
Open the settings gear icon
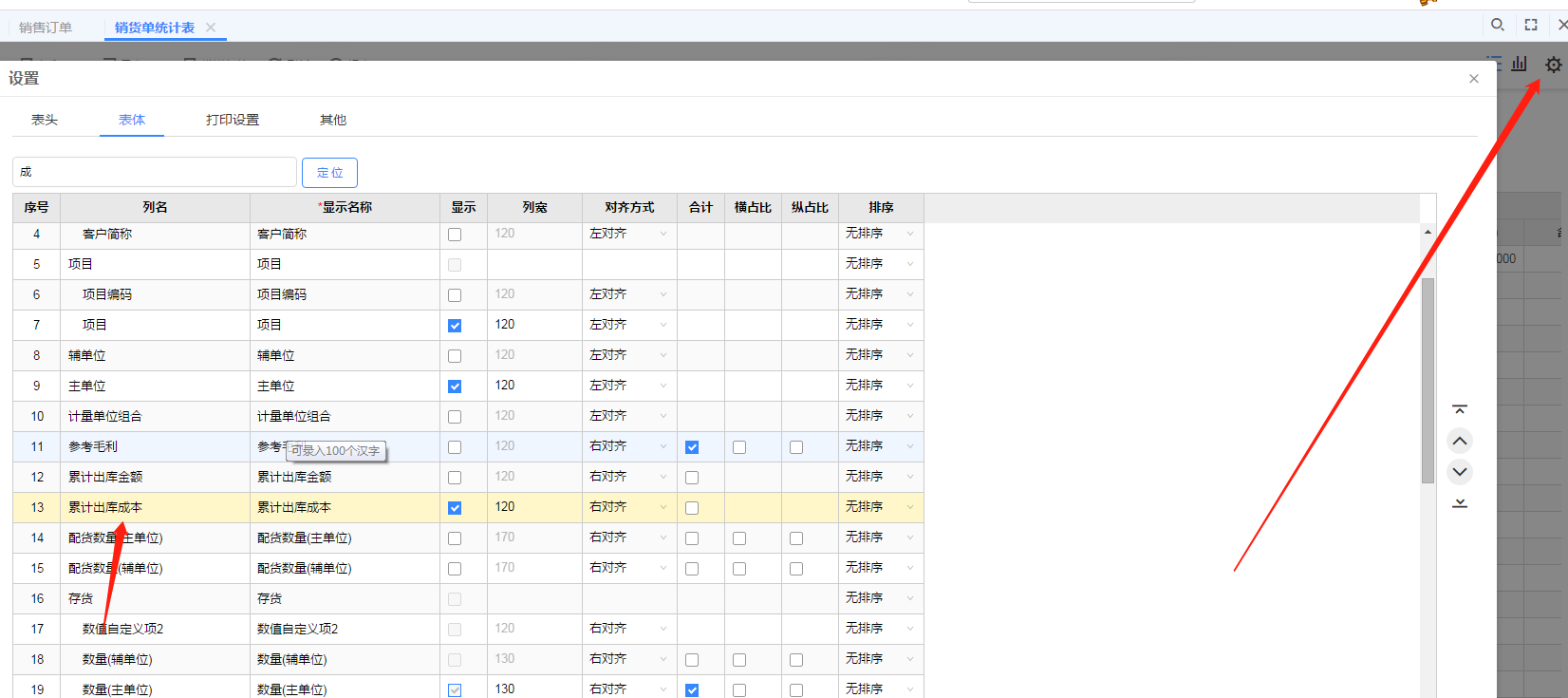click(x=1553, y=65)
